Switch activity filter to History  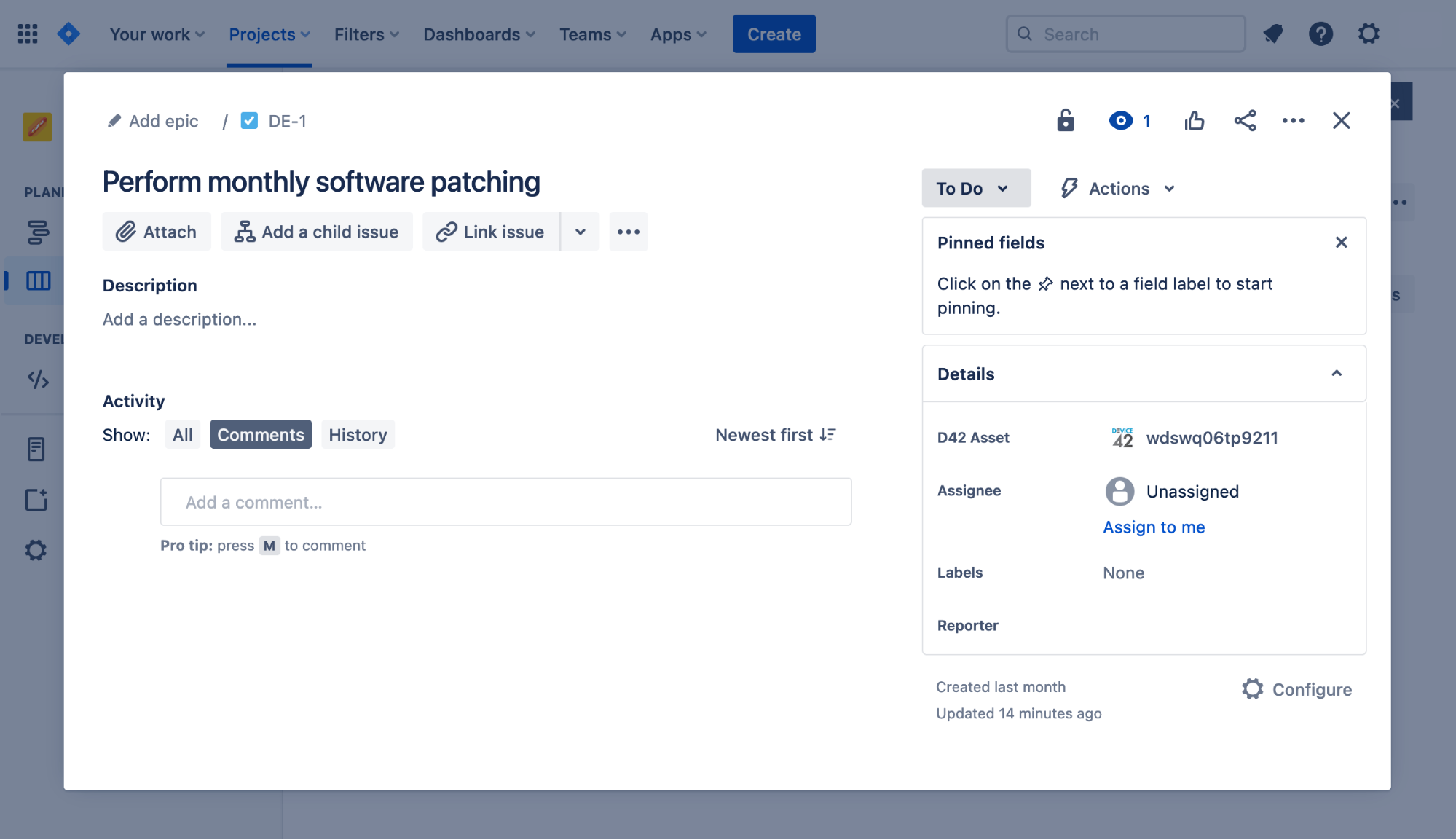(358, 434)
